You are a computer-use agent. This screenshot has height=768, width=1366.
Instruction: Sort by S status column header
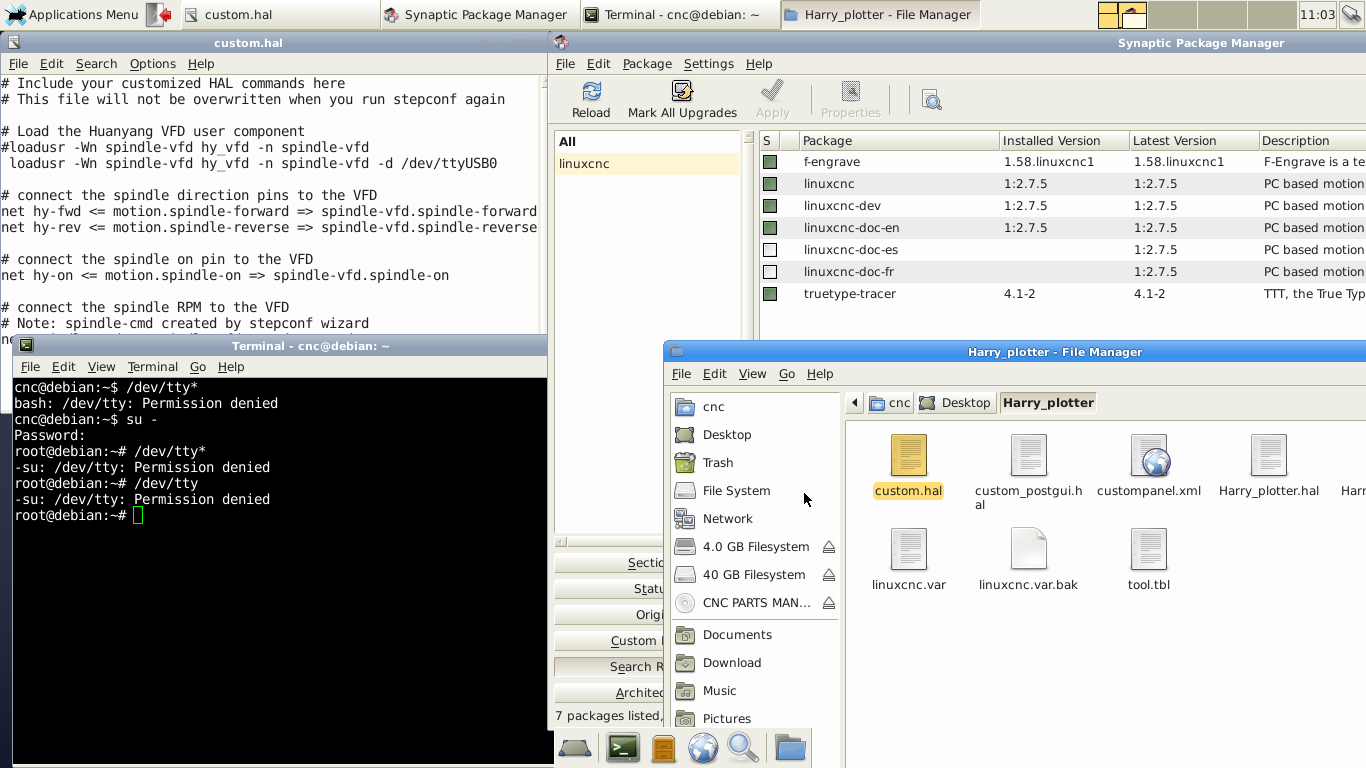tap(769, 140)
